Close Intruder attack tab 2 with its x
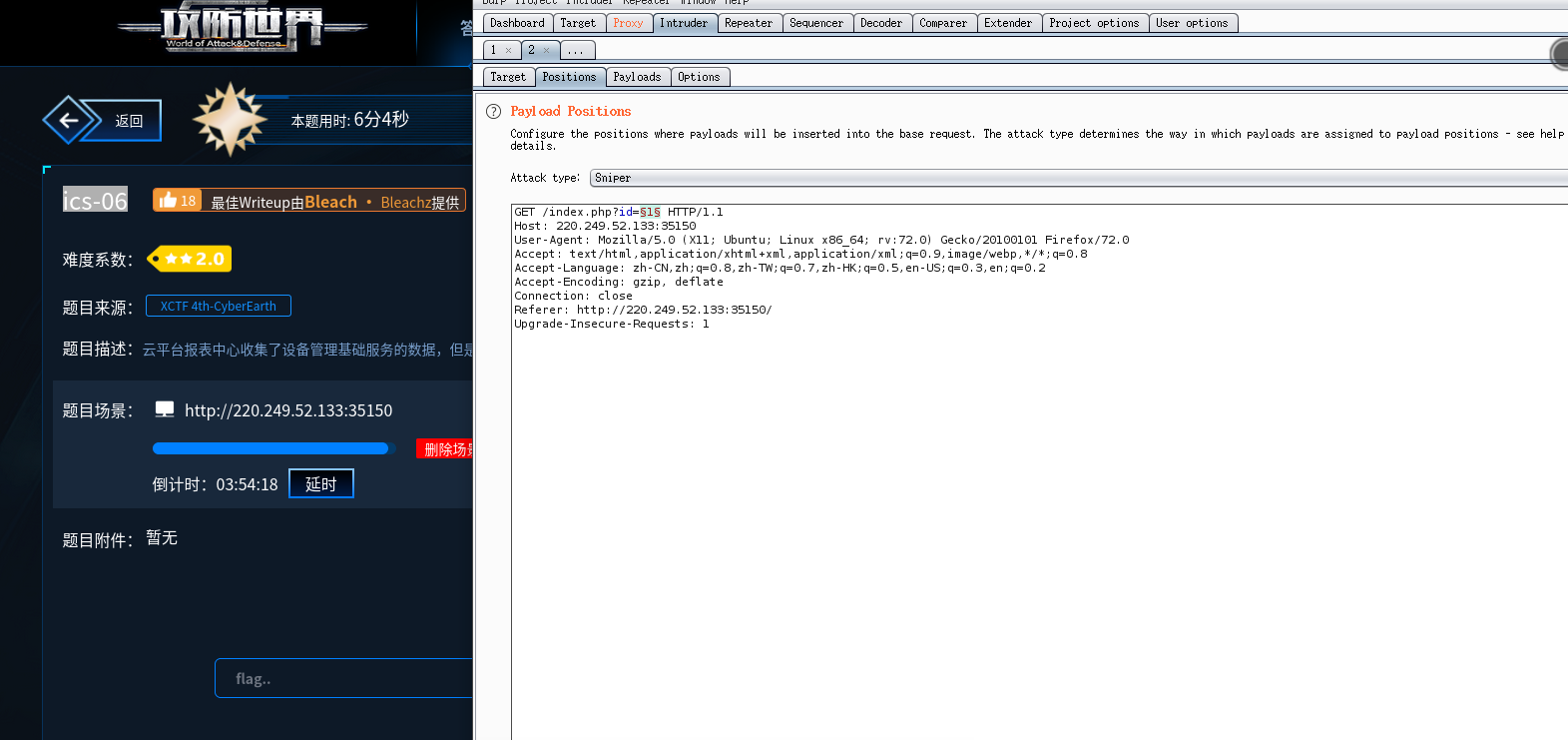This screenshot has height=740, width=1568. pyautogui.click(x=546, y=50)
